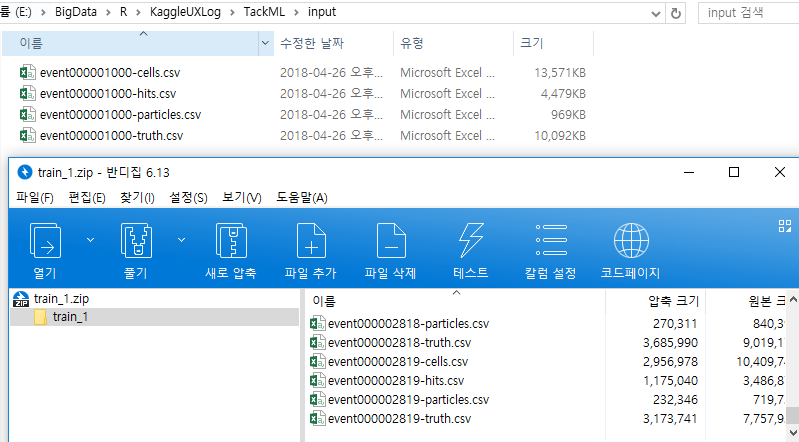This screenshot has width=799, height=442.
Task: Select the 새로 압축 (New archive) icon
Action: (231, 241)
